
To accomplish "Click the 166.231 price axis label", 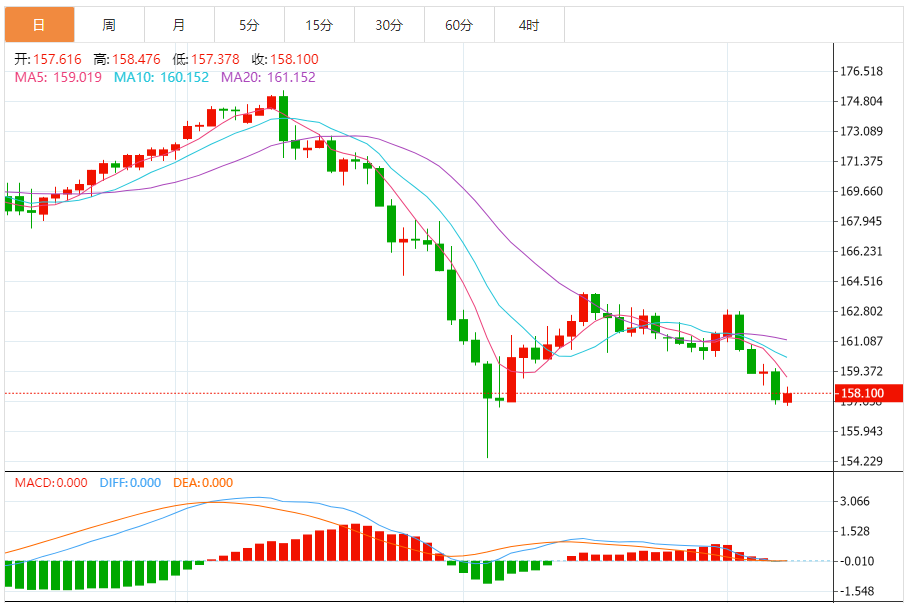I will (861, 251).
